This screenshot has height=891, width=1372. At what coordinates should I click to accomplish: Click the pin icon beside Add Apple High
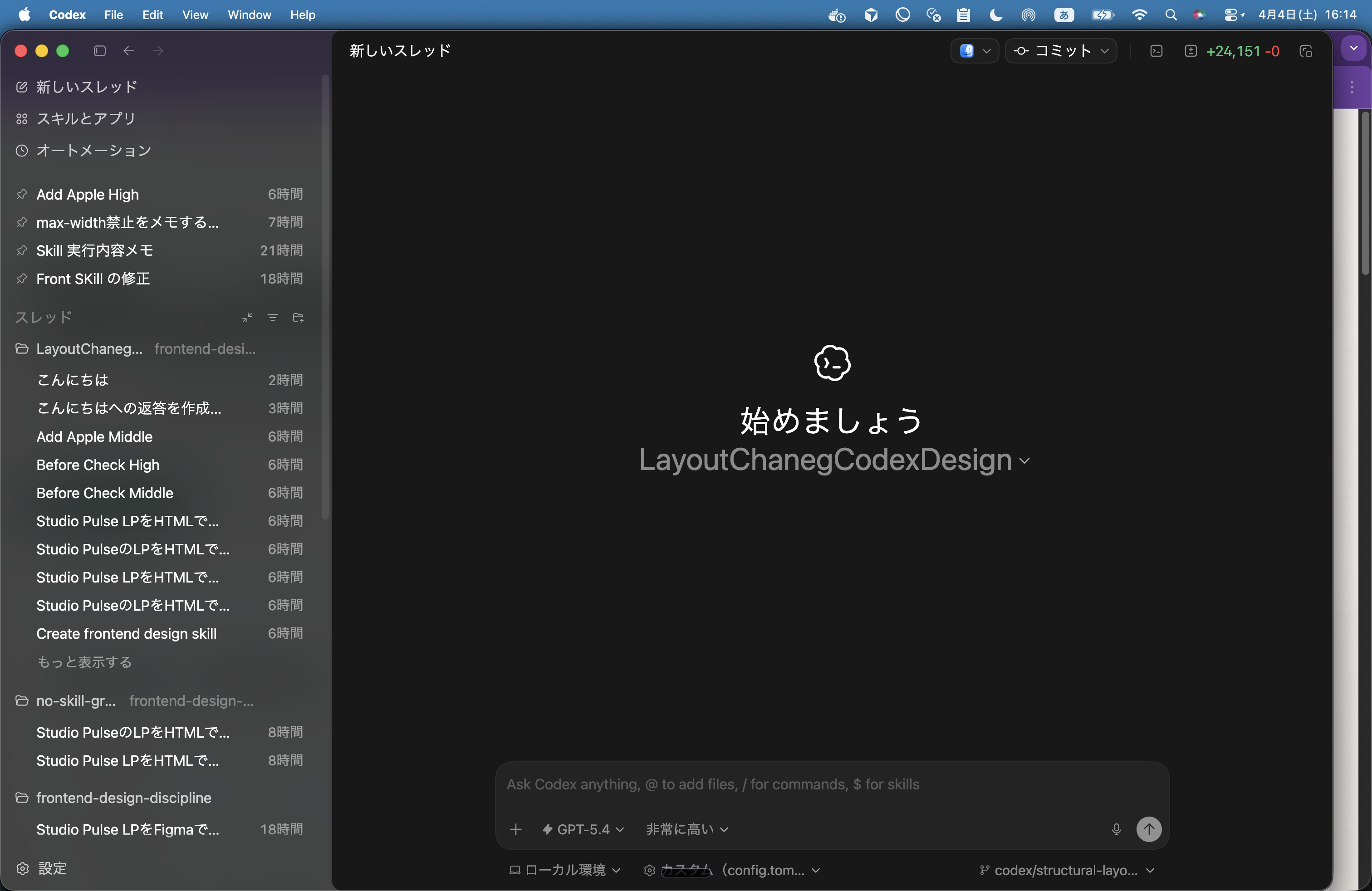coord(22,194)
